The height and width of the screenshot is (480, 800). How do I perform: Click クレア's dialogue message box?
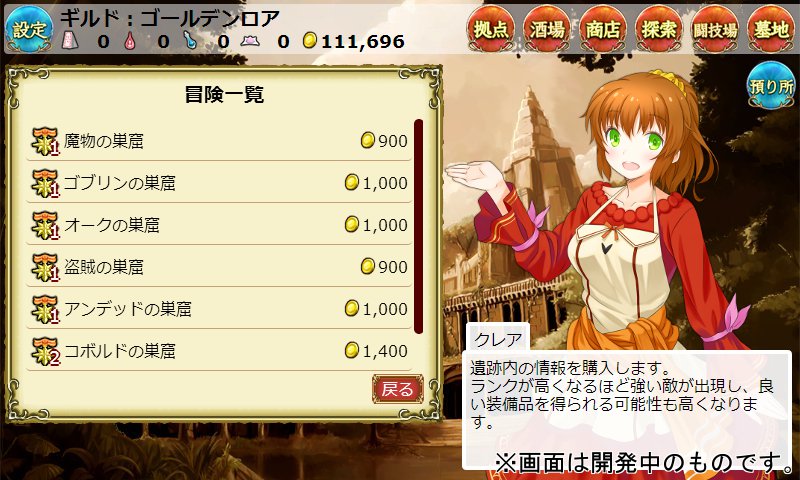pos(628,408)
